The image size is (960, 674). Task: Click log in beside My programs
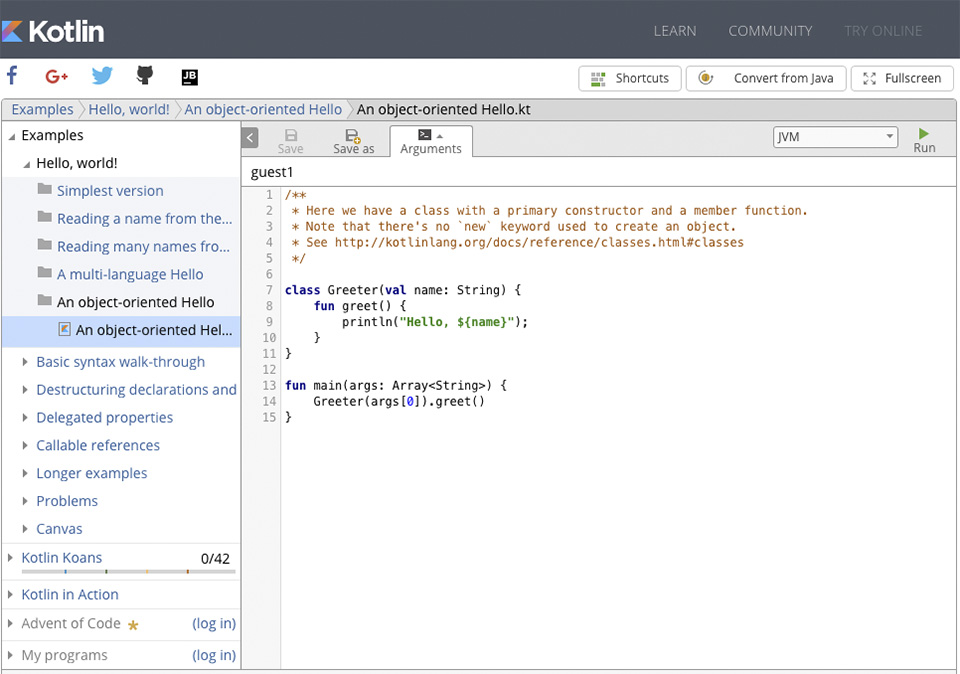[x=214, y=655]
